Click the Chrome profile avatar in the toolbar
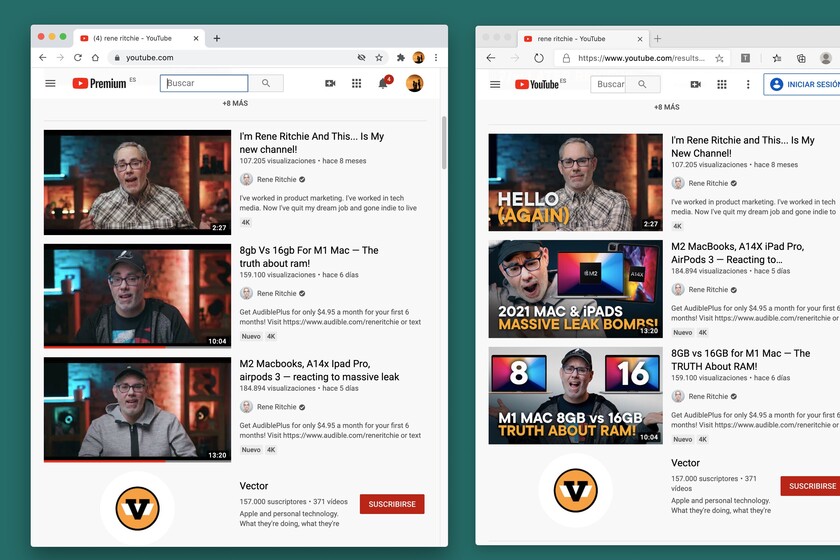 tap(418, 57)
